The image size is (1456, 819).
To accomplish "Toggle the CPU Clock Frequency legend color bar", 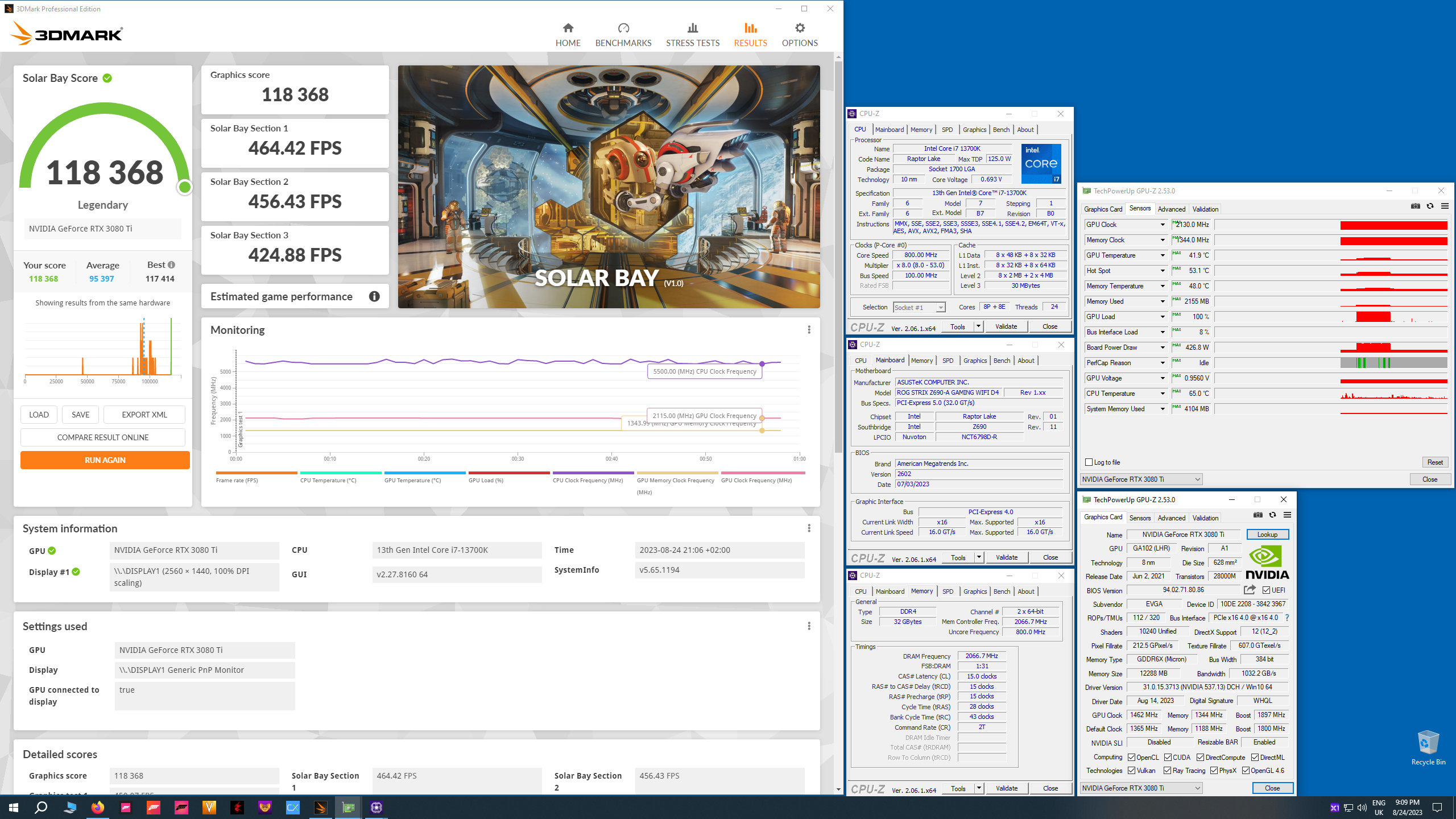I will pos(593,473).
